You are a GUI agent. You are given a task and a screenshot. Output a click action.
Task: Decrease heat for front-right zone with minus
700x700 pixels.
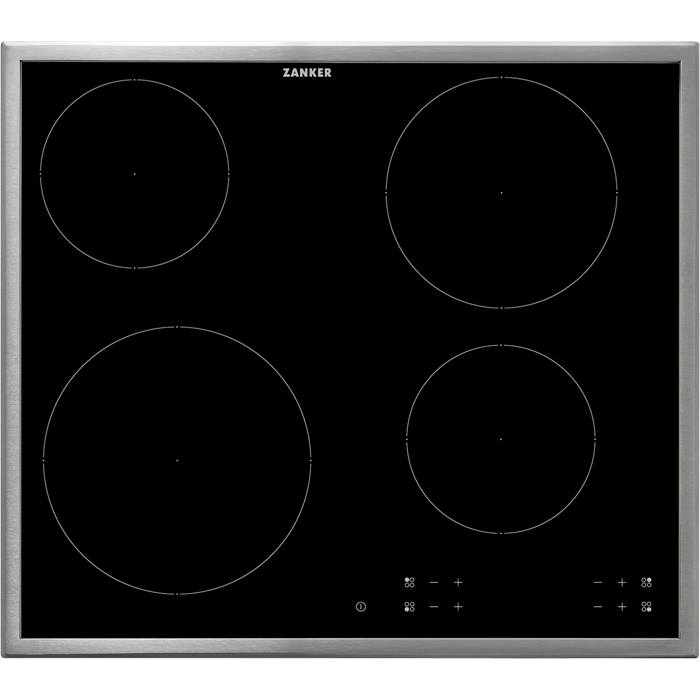598,607
